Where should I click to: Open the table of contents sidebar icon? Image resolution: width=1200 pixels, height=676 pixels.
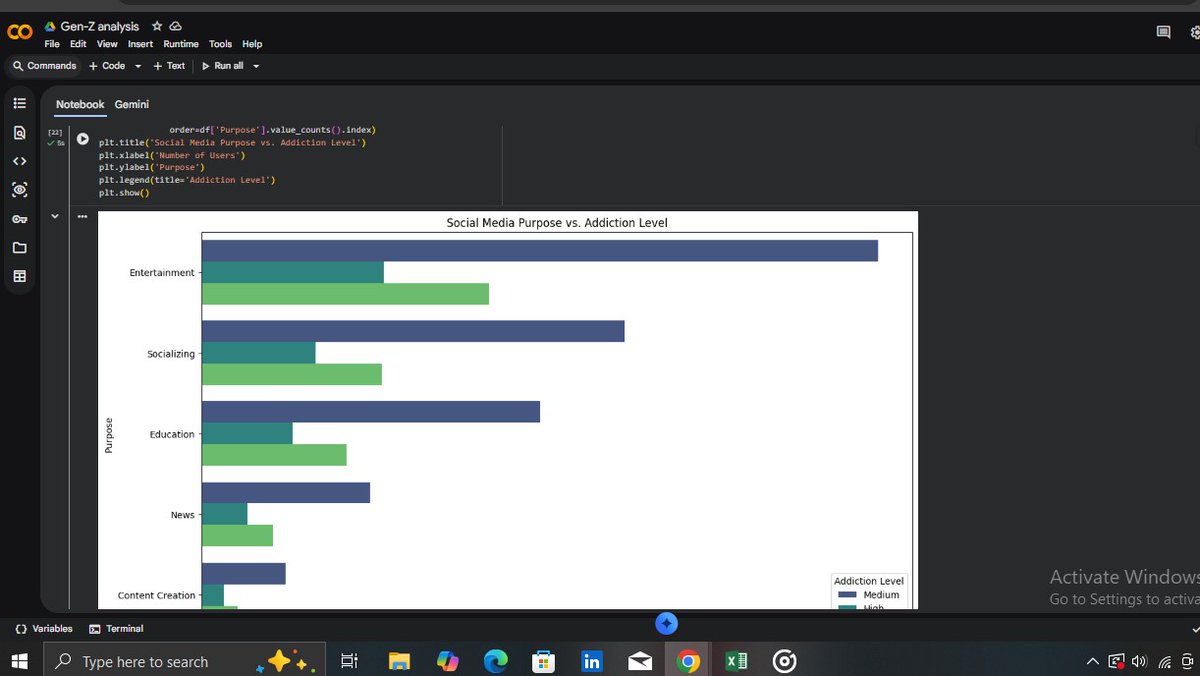coord(19,103)
